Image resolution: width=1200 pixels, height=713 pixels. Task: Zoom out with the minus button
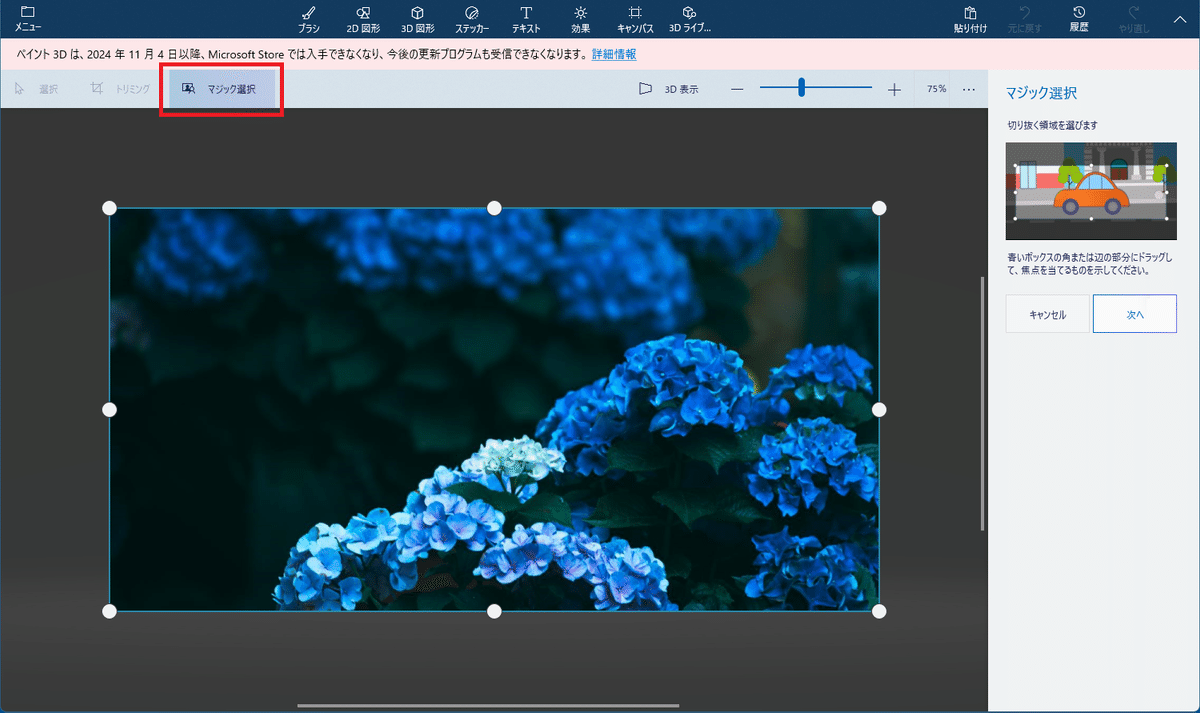[737, 89]
